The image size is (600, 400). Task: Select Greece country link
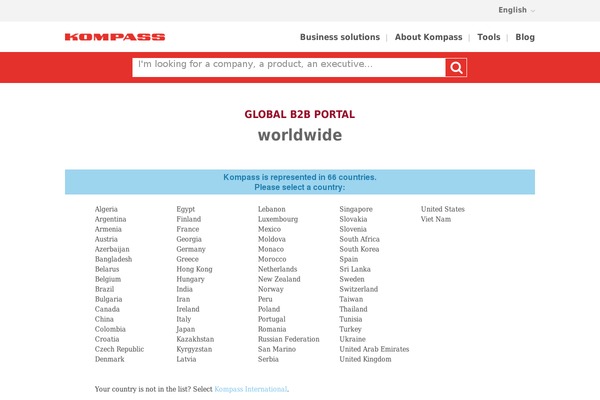[188, 259]
